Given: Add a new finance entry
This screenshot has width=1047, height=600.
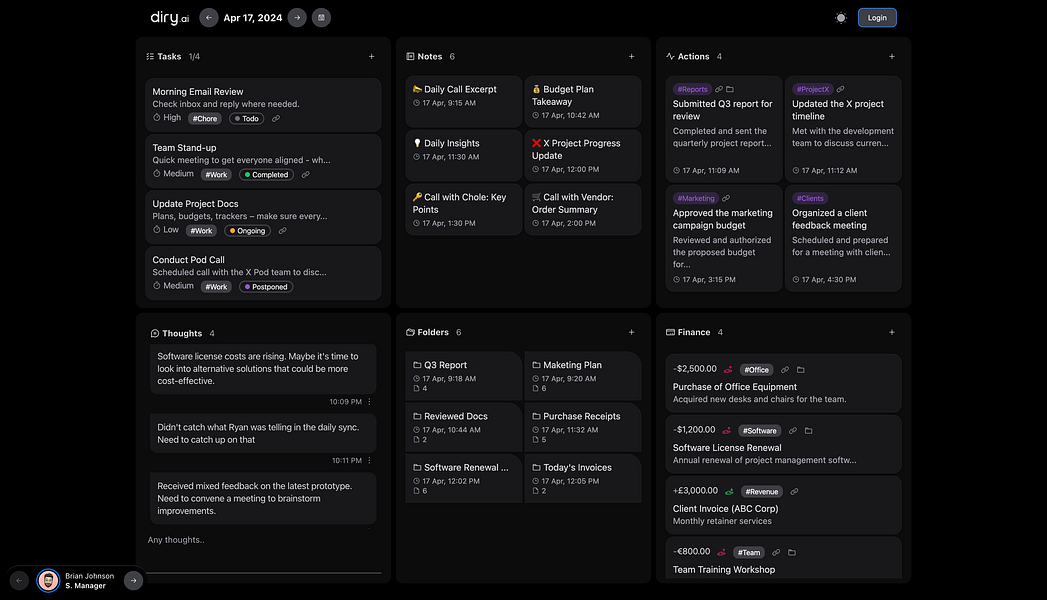Looking at the screenshot, I should point(891,332).
